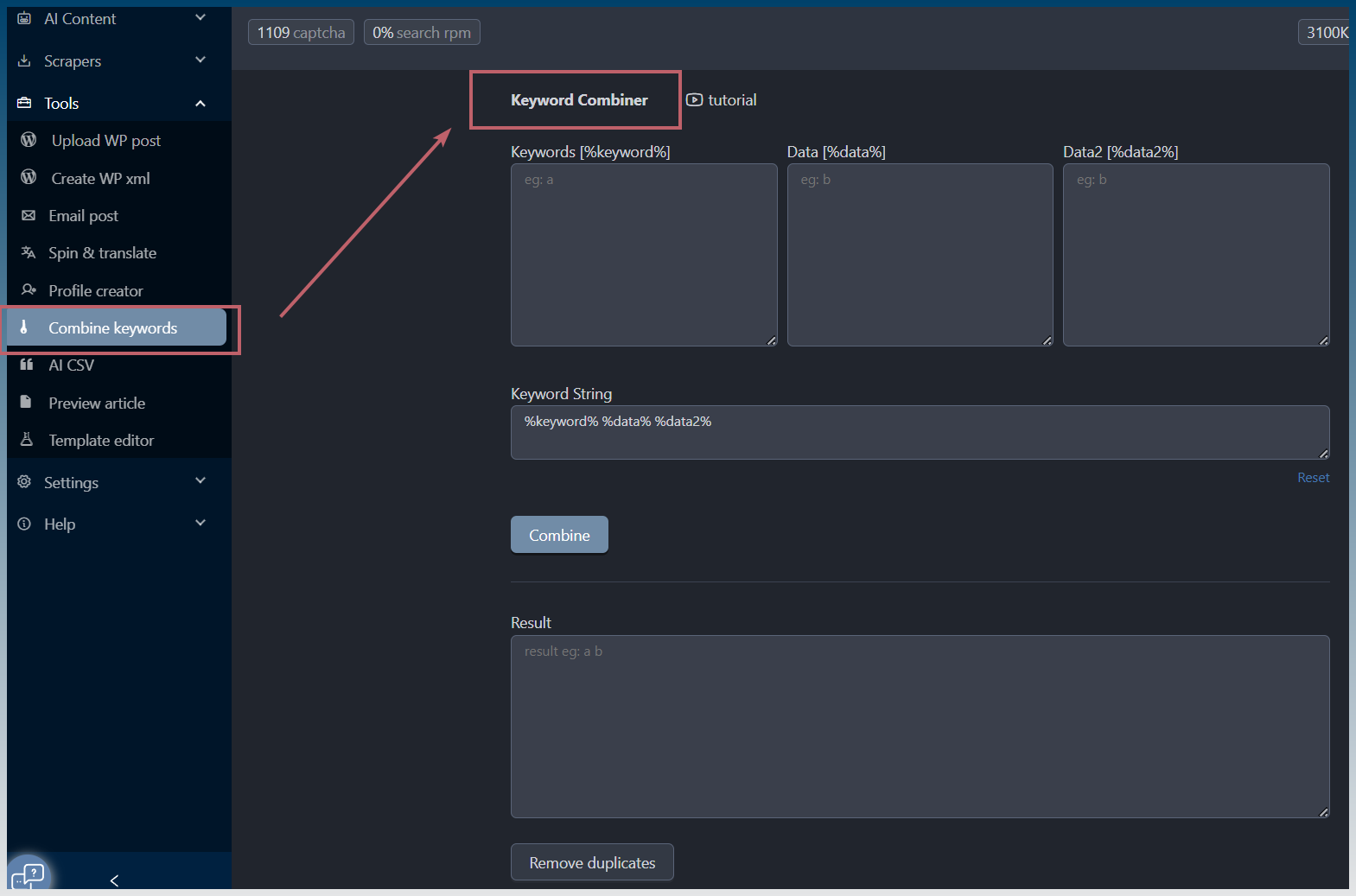
Task: Collapse the Tools menu chevron
Action: [x=201, y=104]
